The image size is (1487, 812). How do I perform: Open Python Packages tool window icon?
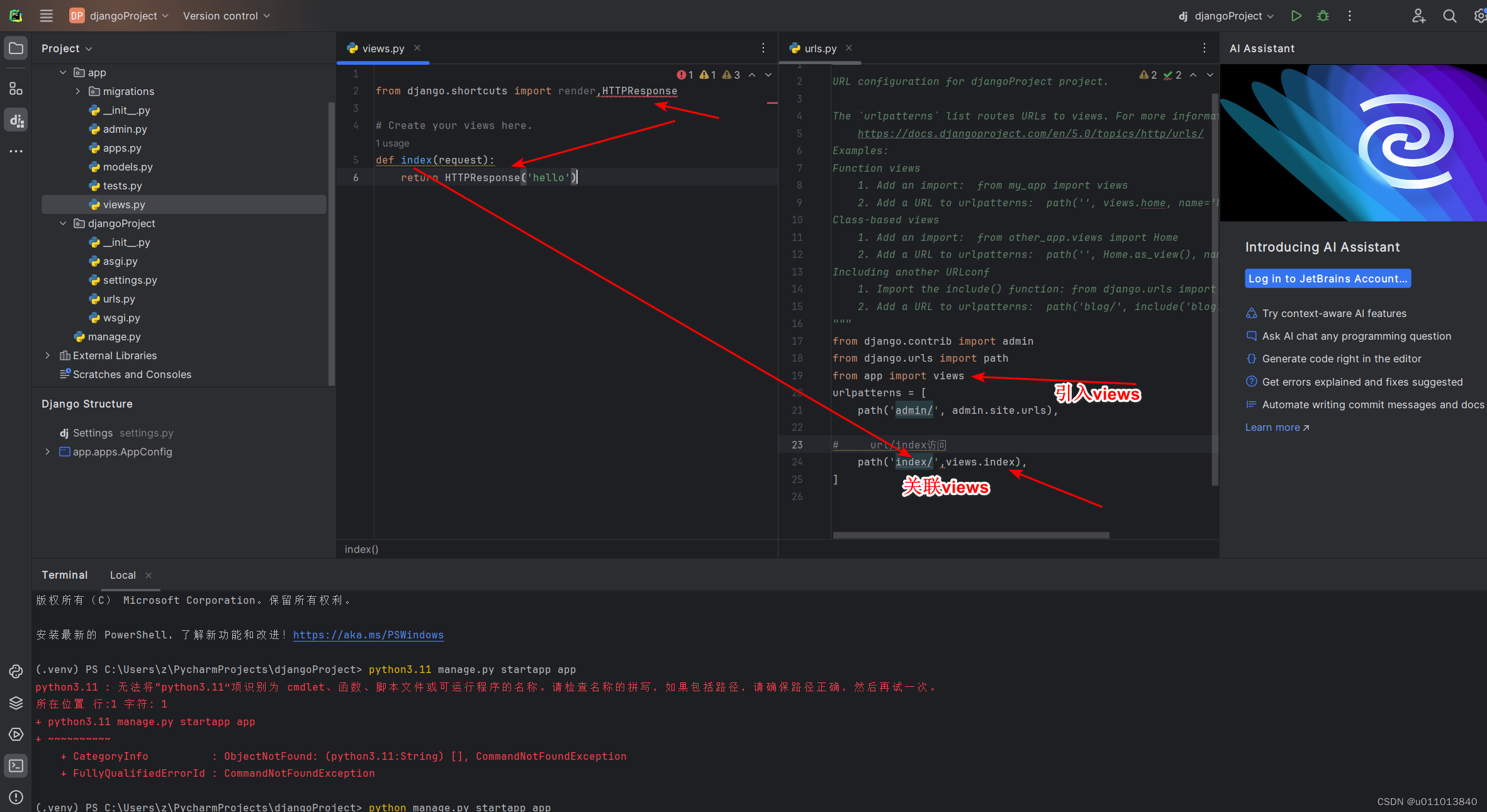16,703
